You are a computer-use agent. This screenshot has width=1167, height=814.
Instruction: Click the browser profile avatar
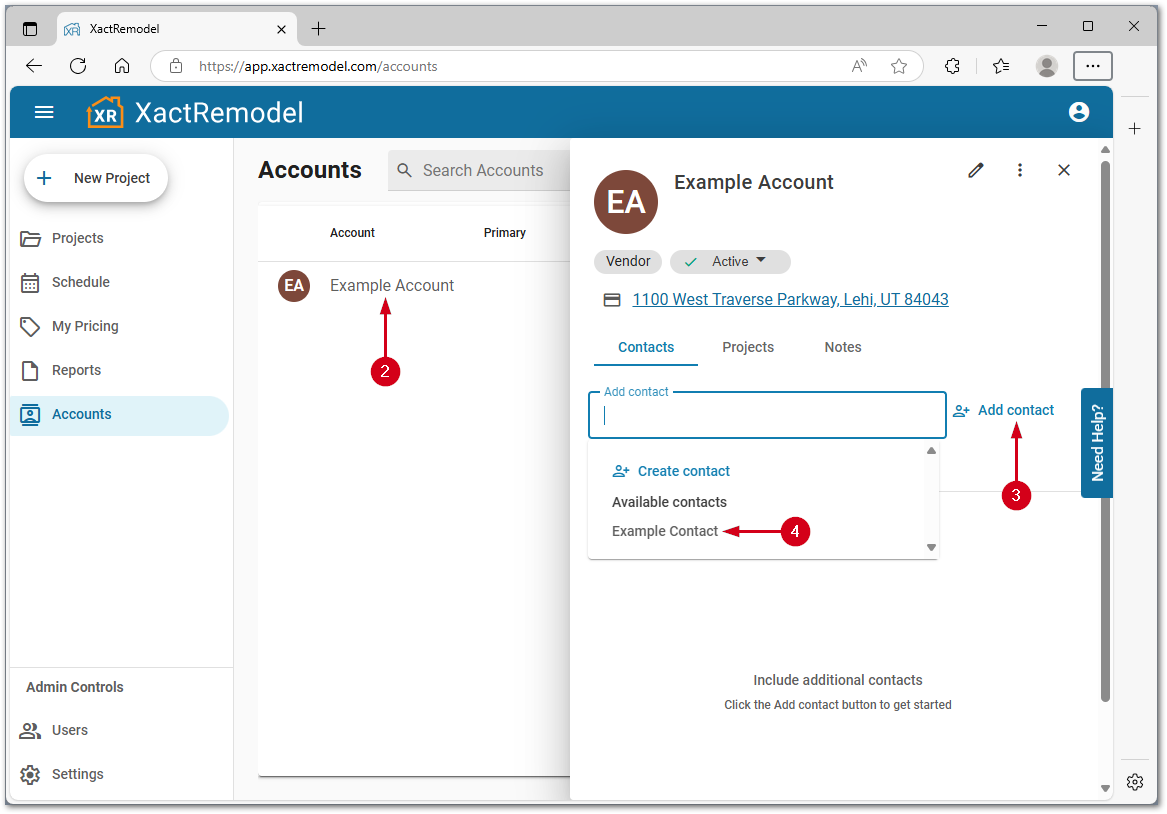click(1046, 66)
